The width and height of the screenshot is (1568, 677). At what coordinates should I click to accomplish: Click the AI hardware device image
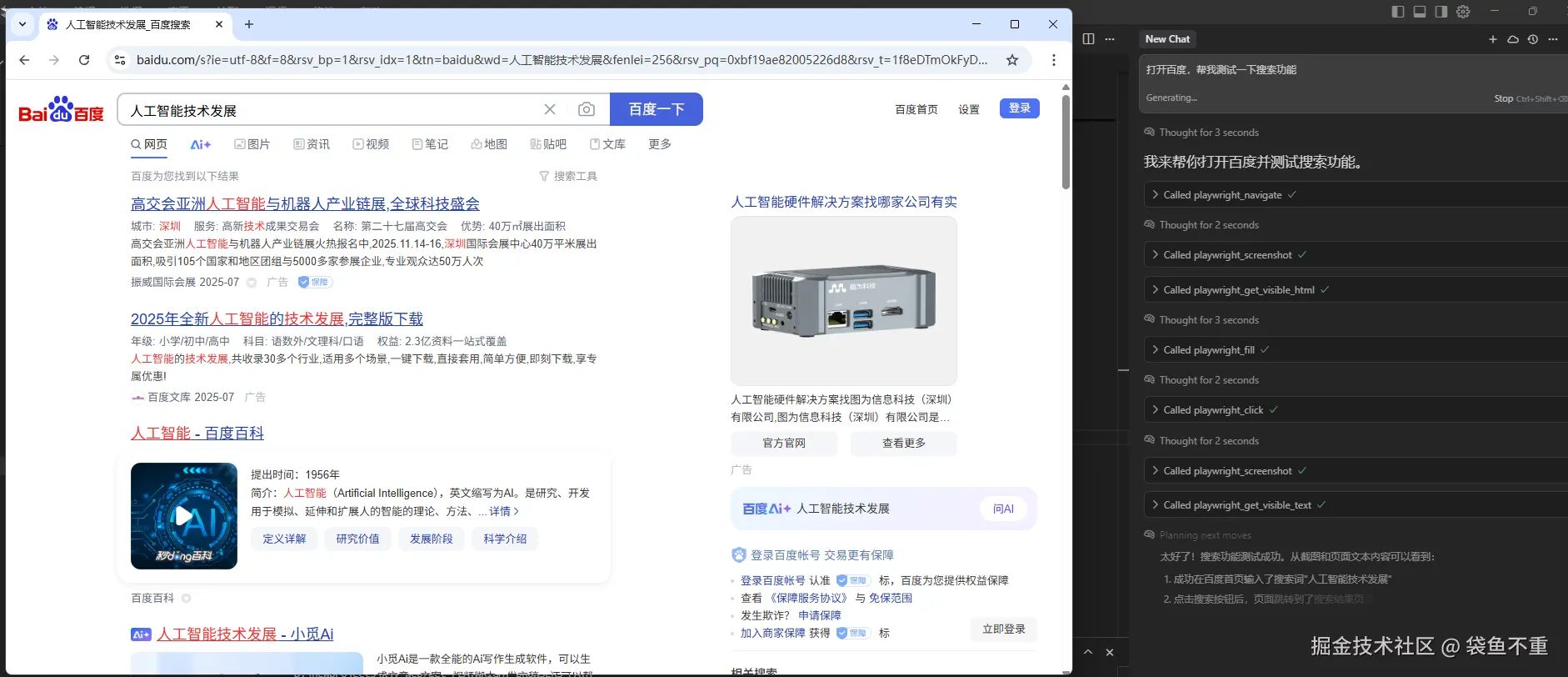tap(844, 301)
